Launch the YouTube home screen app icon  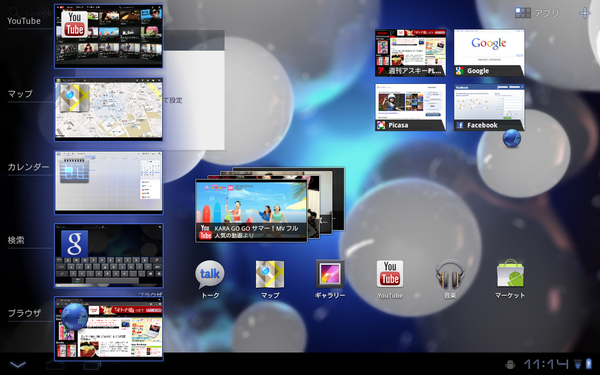click(x=390, y=274)
